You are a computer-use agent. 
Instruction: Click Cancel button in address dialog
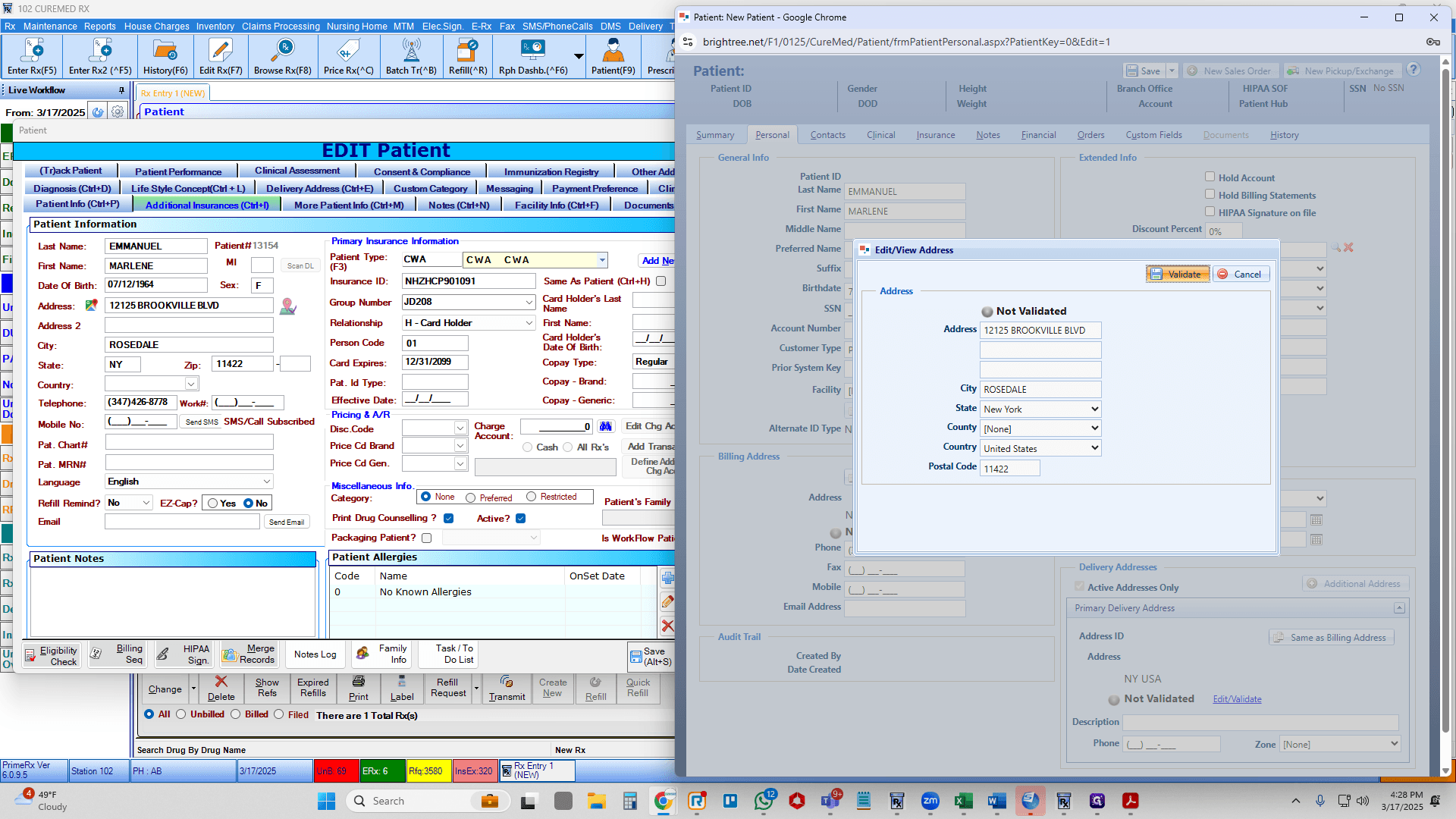click(x=1240, y=275)
